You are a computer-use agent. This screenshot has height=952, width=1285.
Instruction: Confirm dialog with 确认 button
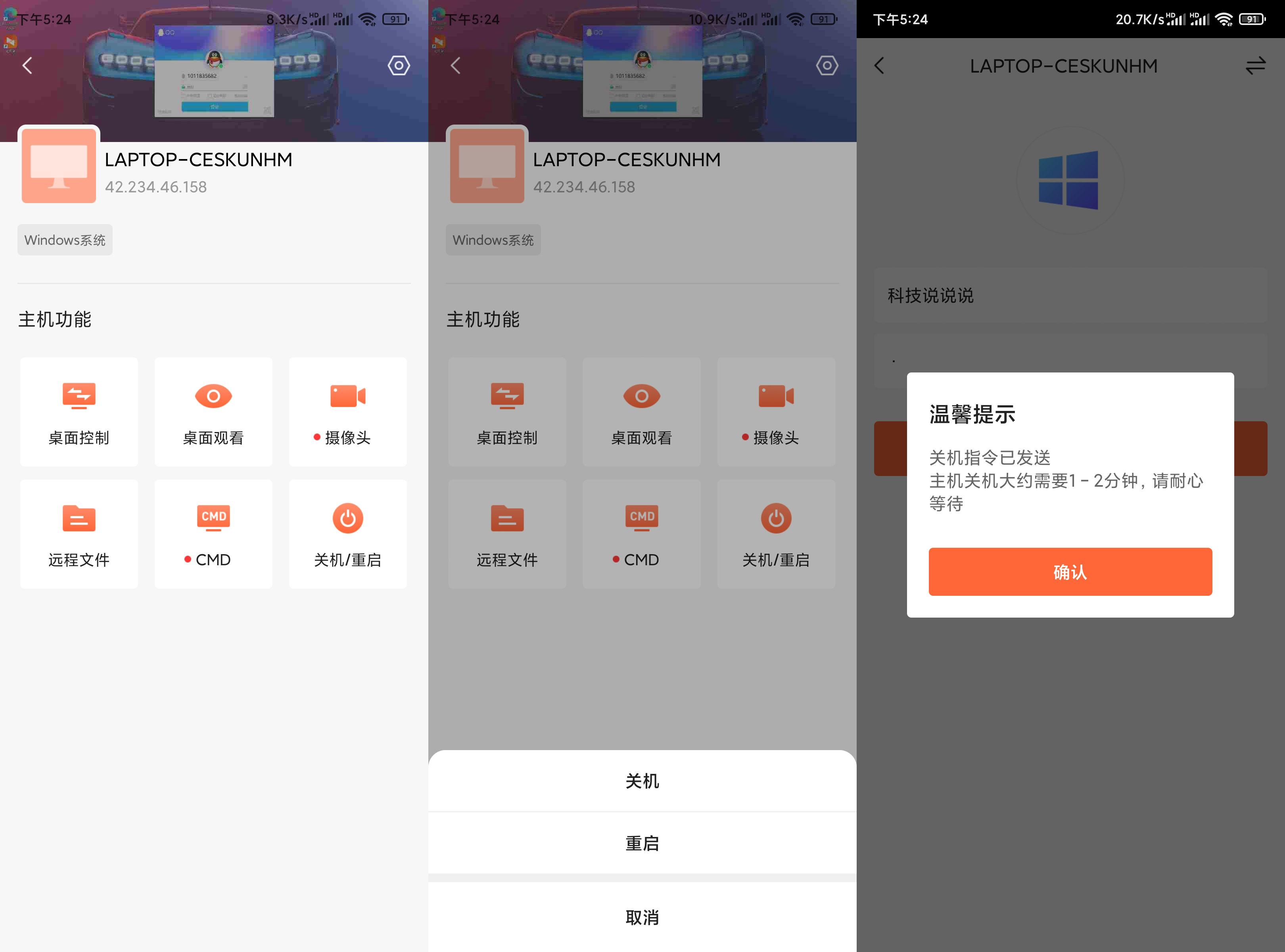tap(1070, 572)
